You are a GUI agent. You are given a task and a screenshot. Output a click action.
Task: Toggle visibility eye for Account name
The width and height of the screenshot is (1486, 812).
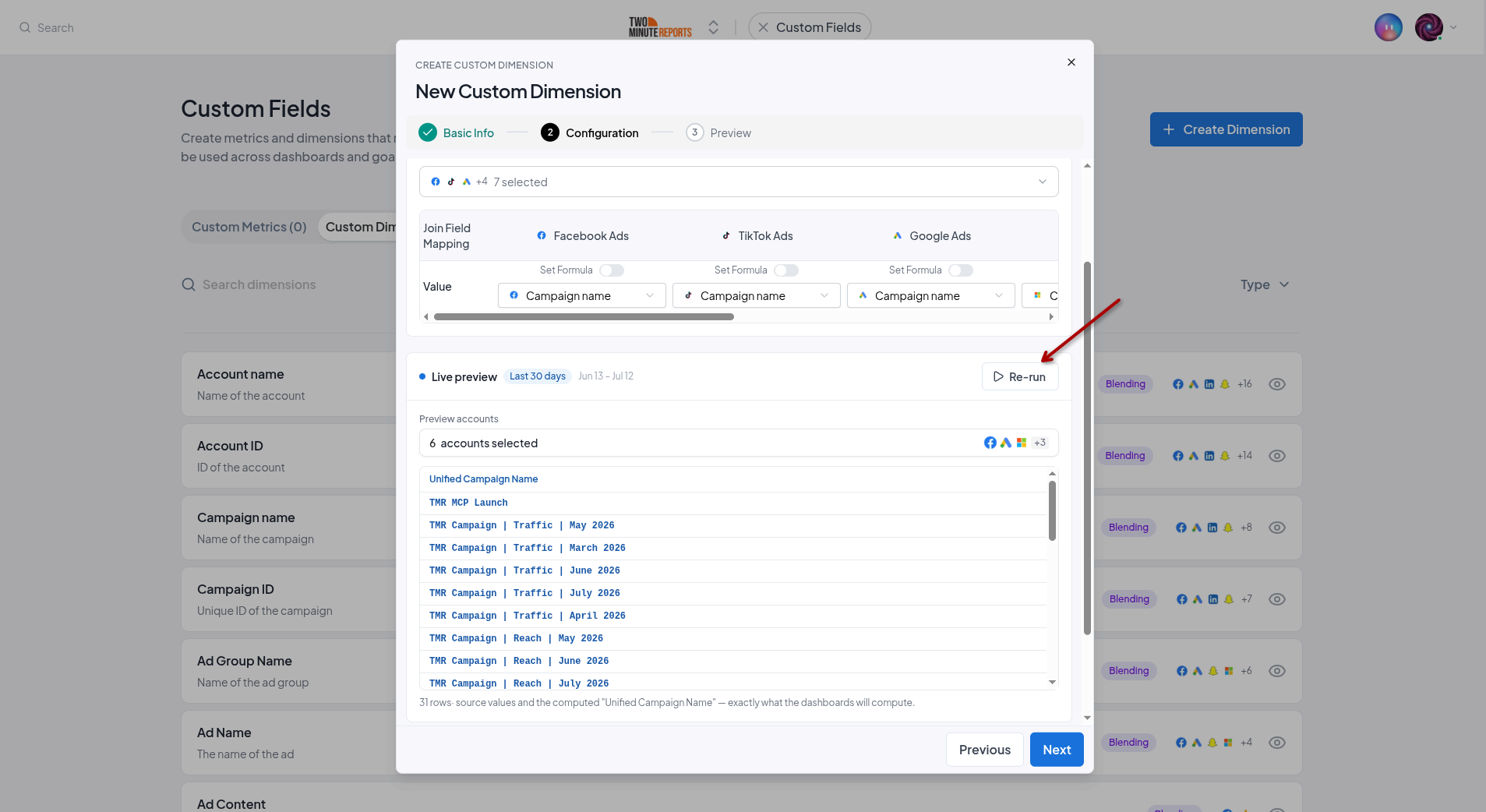tap(1277, 384)
